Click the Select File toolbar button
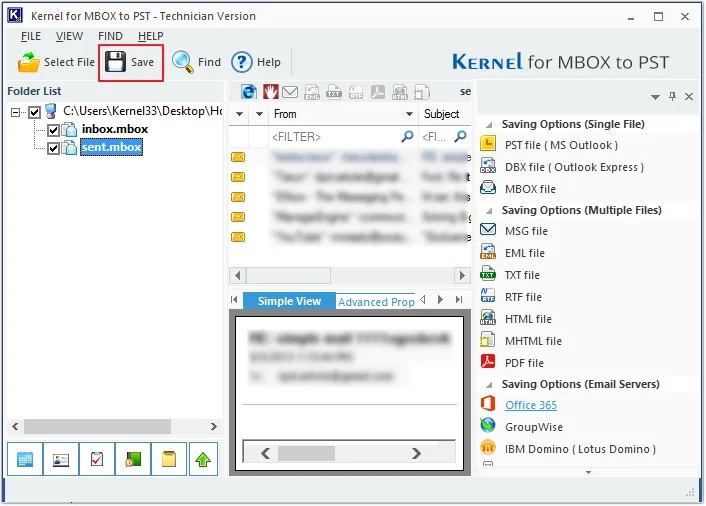 pos(56,62)
